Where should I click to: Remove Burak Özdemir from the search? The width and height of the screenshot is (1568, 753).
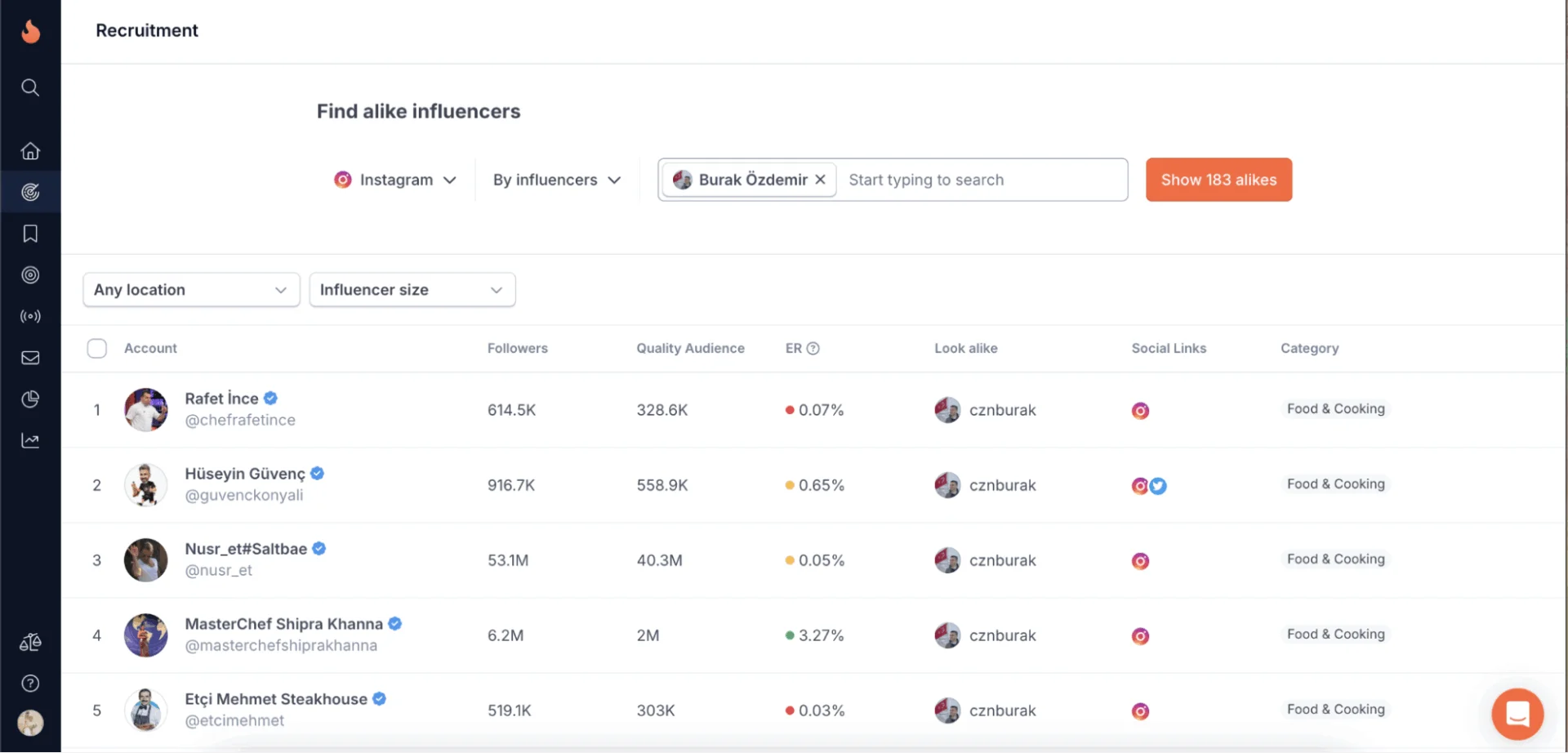821,180
